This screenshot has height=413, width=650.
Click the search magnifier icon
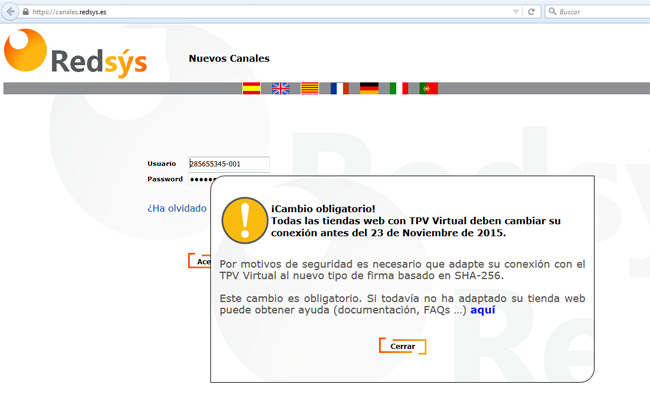pyautogui.click(x=552, y=11)
